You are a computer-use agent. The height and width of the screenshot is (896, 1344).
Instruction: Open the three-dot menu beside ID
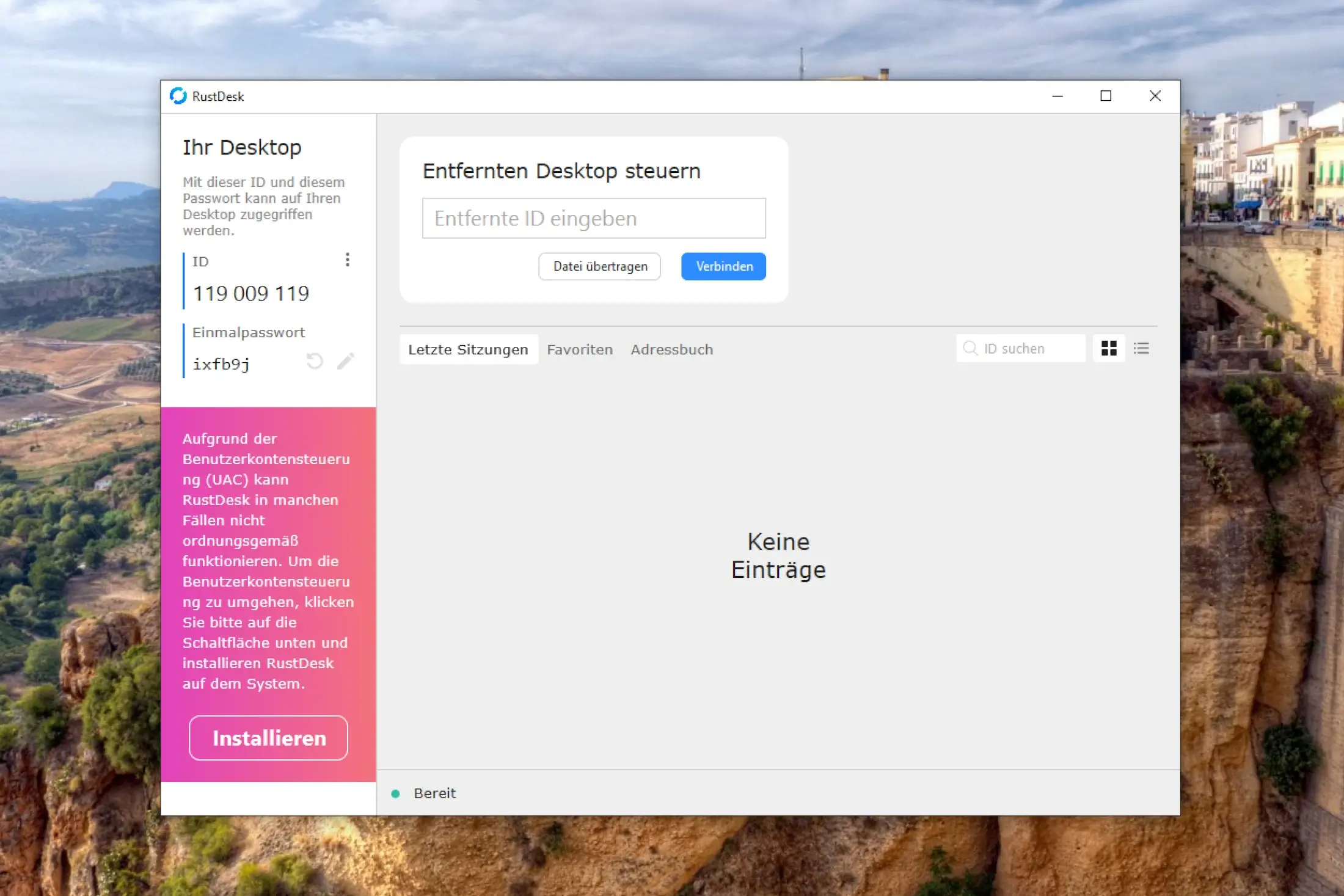tap(347, 260)
